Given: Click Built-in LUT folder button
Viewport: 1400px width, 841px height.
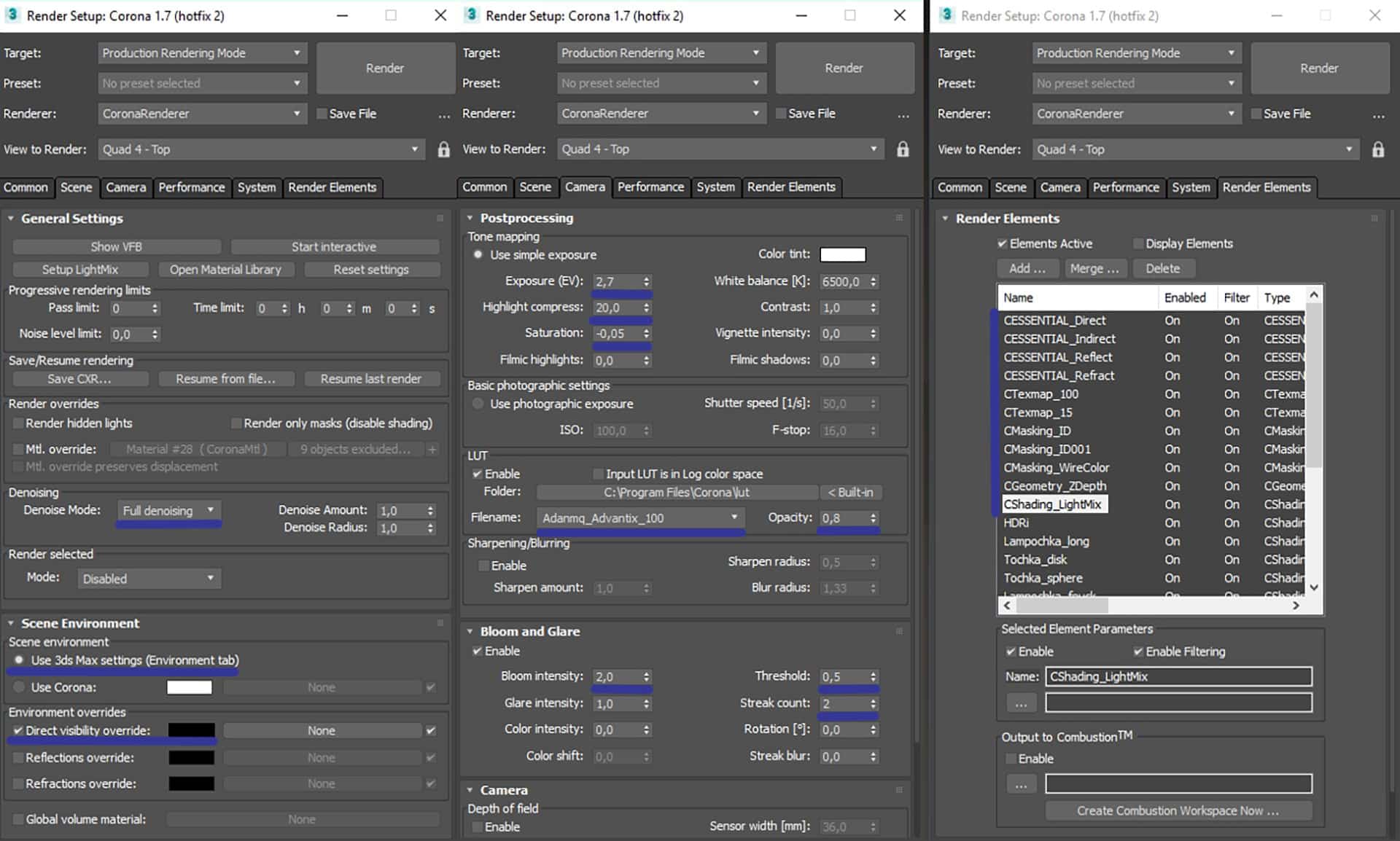Looking at the screenshot, I should [851, 493].
